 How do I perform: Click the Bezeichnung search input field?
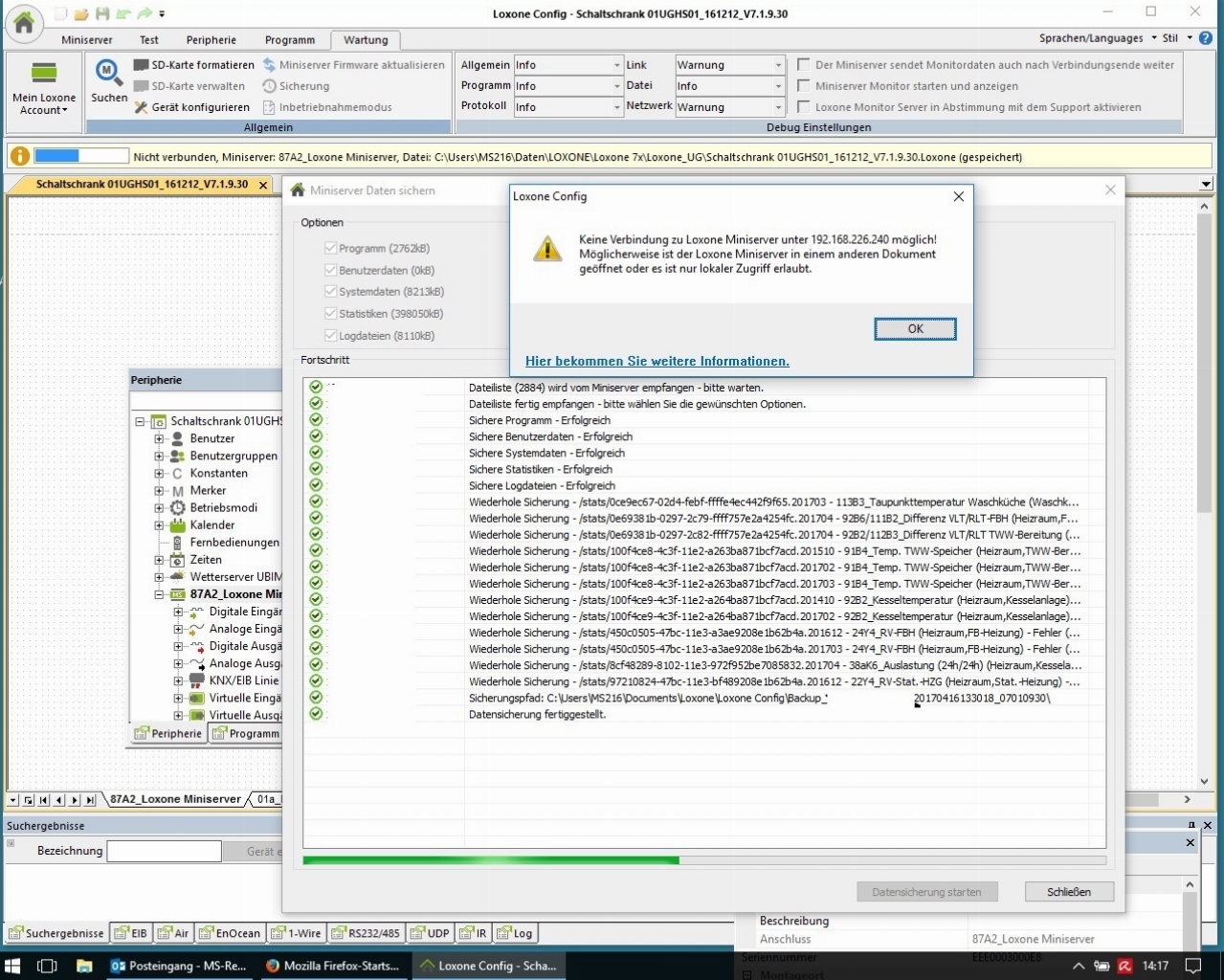(165, 851)
